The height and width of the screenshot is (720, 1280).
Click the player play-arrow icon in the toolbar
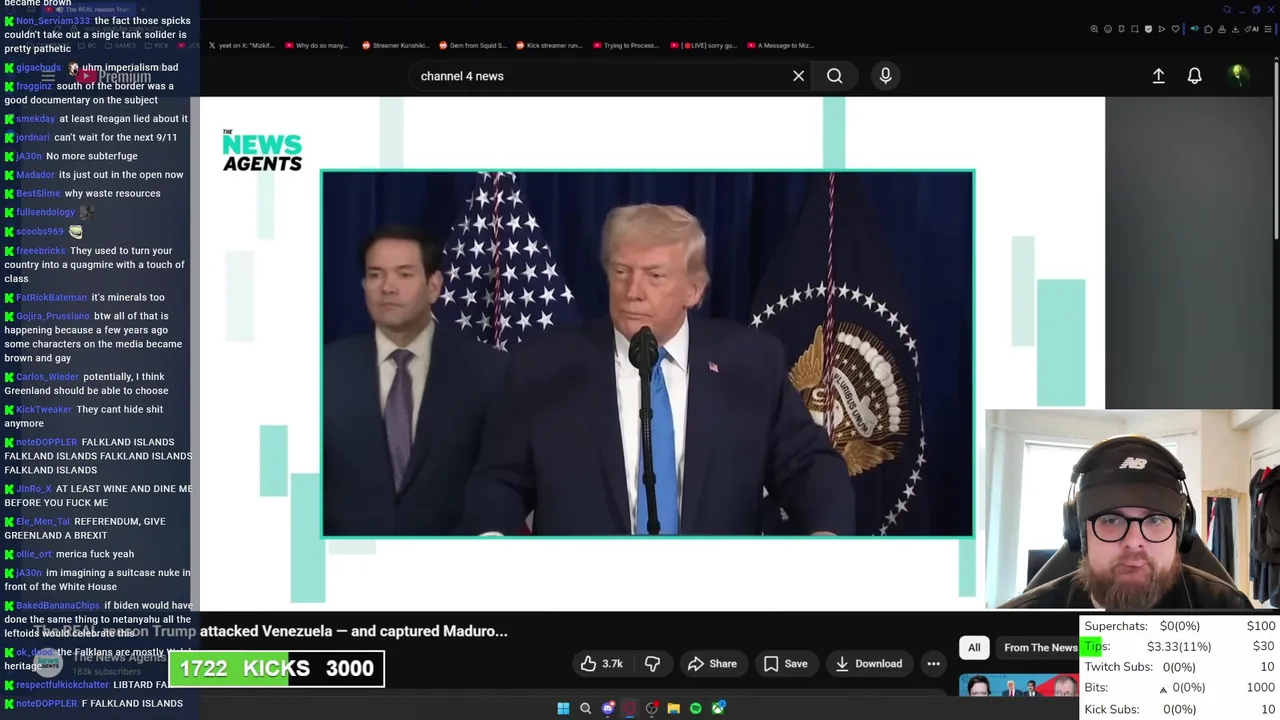point(1162,29)
